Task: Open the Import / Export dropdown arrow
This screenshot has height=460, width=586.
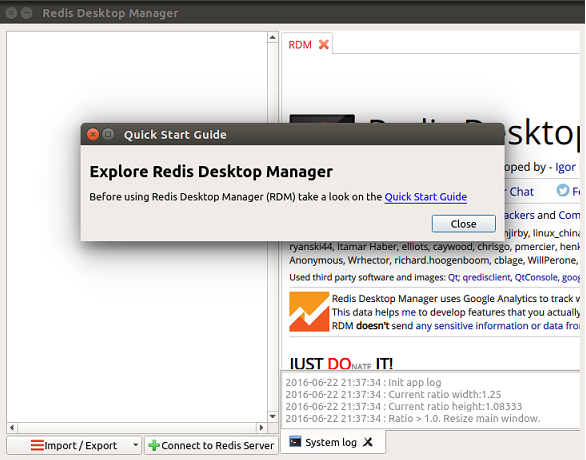Action: [135, 445]
